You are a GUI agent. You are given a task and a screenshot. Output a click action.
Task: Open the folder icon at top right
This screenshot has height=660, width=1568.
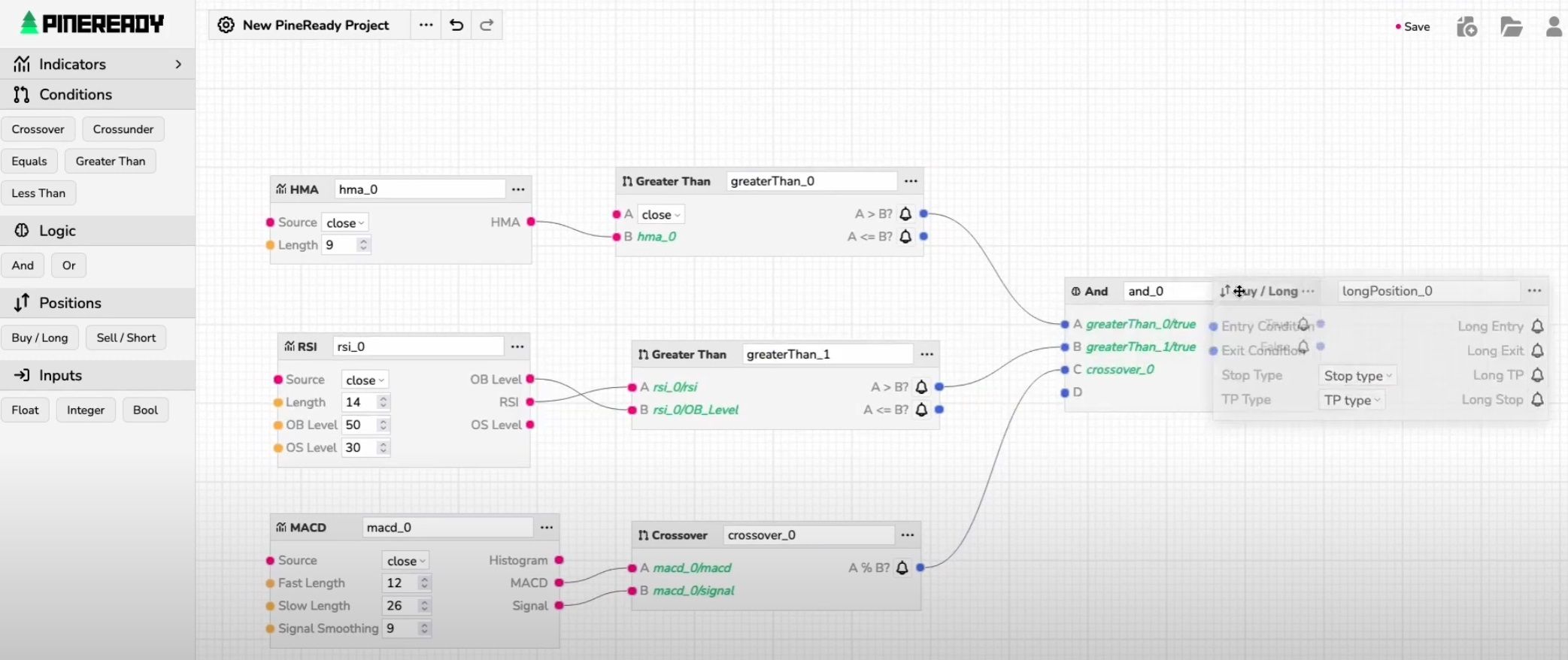[1511, 27]
